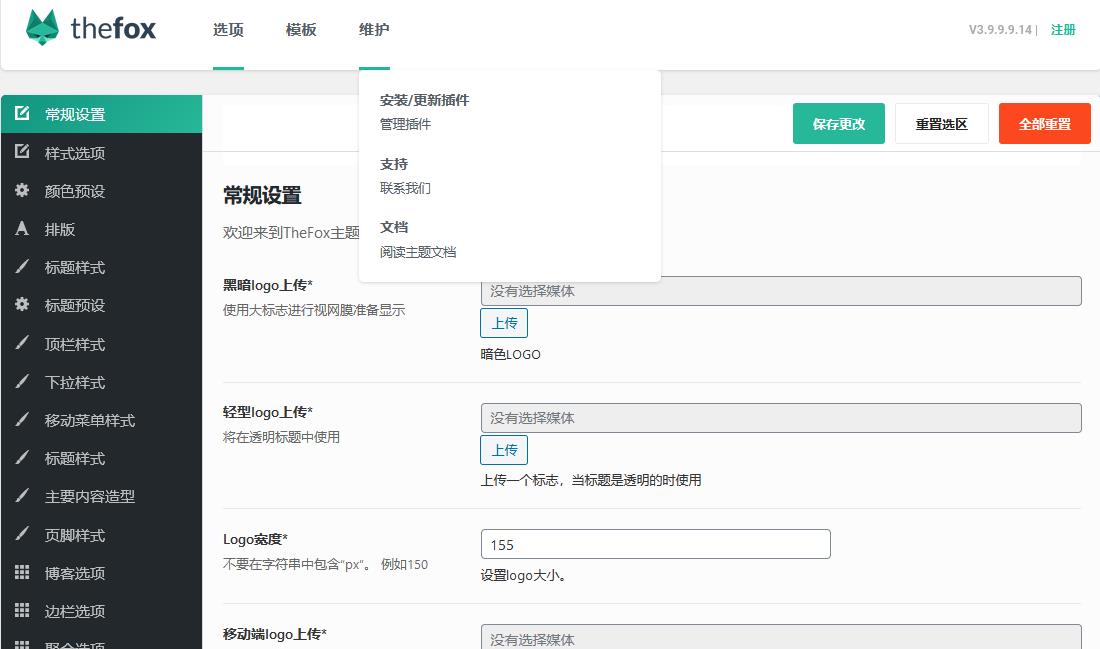This screenshot has height=649, width=1100.
Task: Click the brush icon beside 顶栏样式
Action: pos(22,344)
